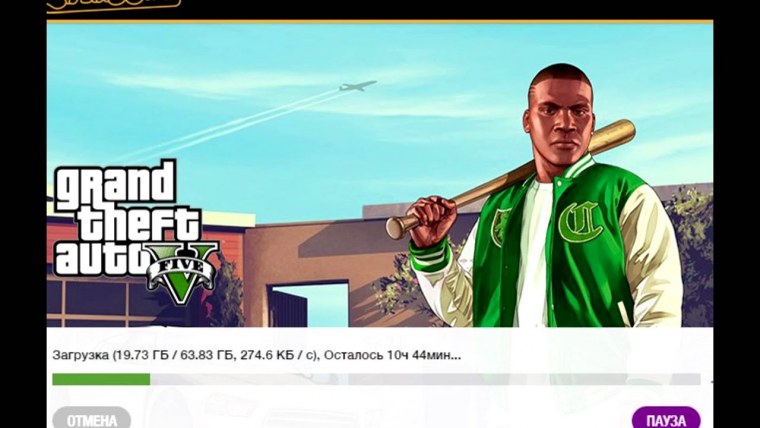Viewport: 760px width, 428px height.
Task: Click the airplane's white contrail
Action: pyautogui.click(x=228, y=126)
